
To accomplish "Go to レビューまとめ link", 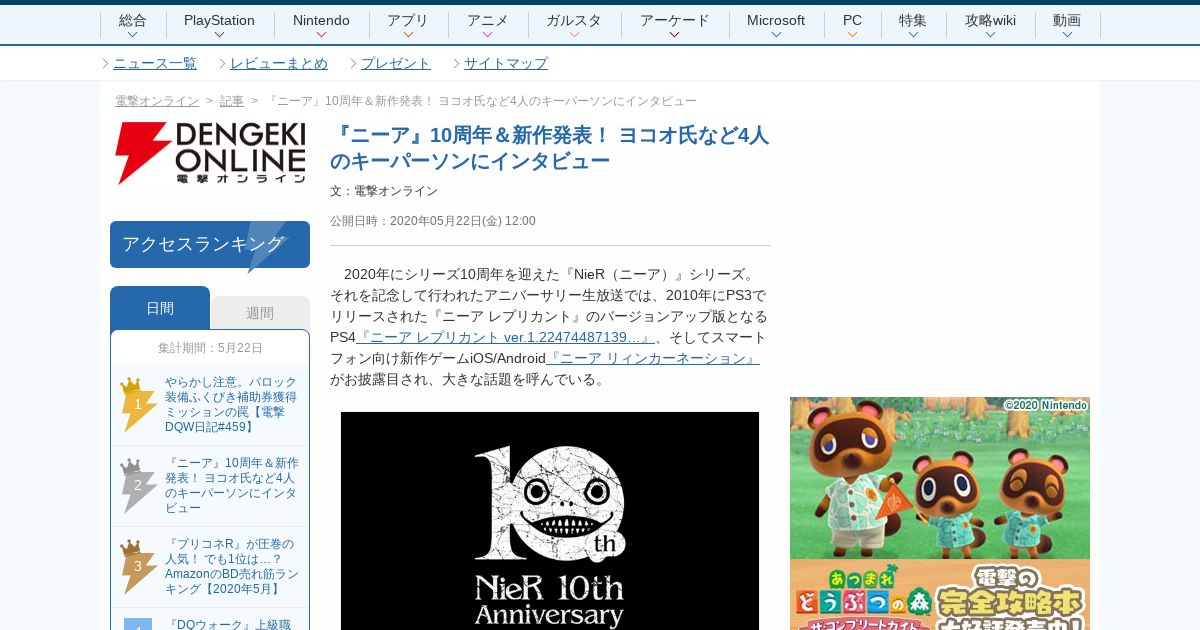I will click(x=279, y=63).
